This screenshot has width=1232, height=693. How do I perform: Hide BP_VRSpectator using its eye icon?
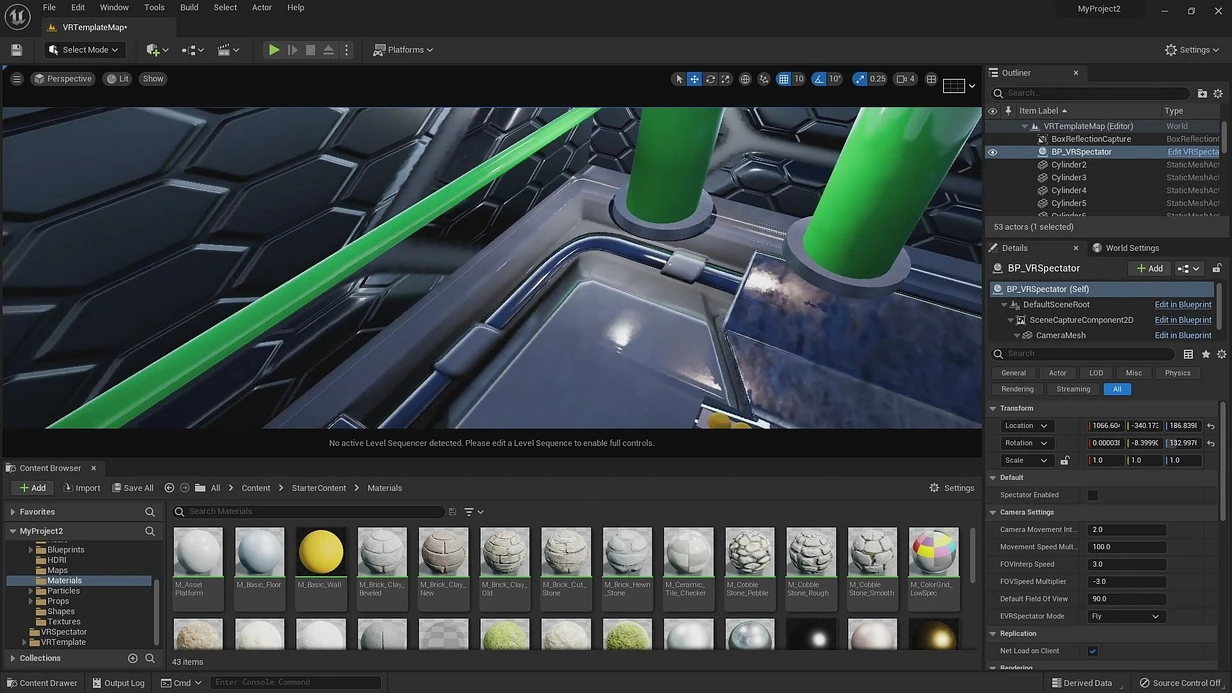click(x=992, y=152)
